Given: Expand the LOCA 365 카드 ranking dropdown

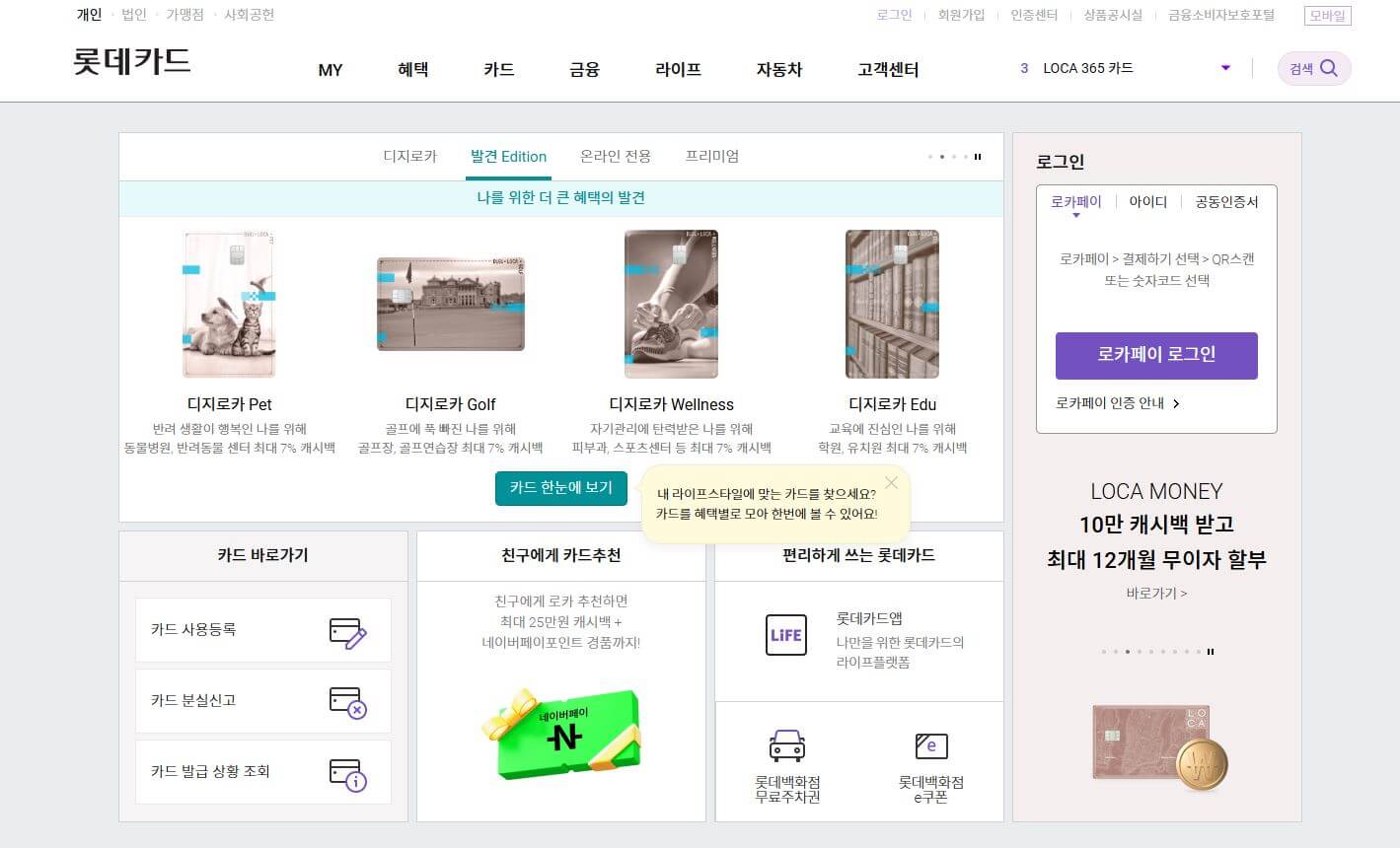Looking at the screenshot, I should click(1225, 68).
